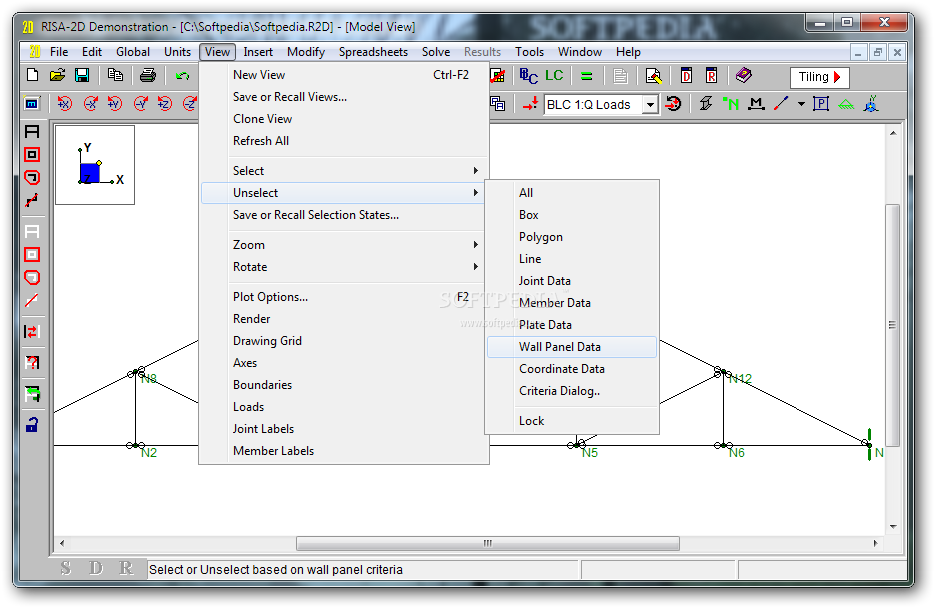Click the XYZ axes orientation thumbnail
Image resolution: width=935 pixels, height=608 pixels.
point(95,165)
